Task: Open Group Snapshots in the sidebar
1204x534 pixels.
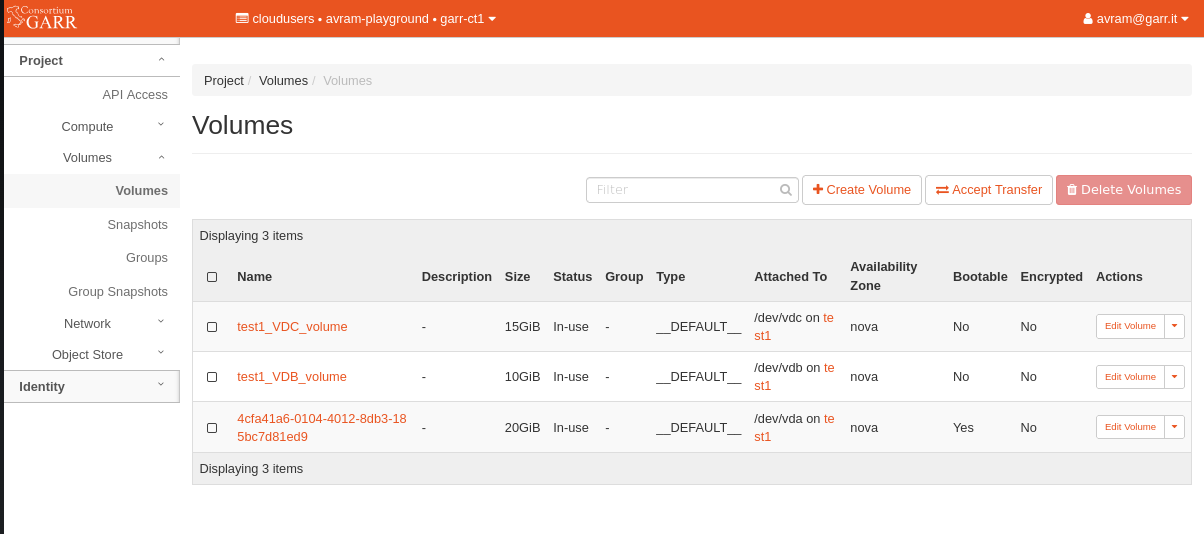Action: coord(118,292)
